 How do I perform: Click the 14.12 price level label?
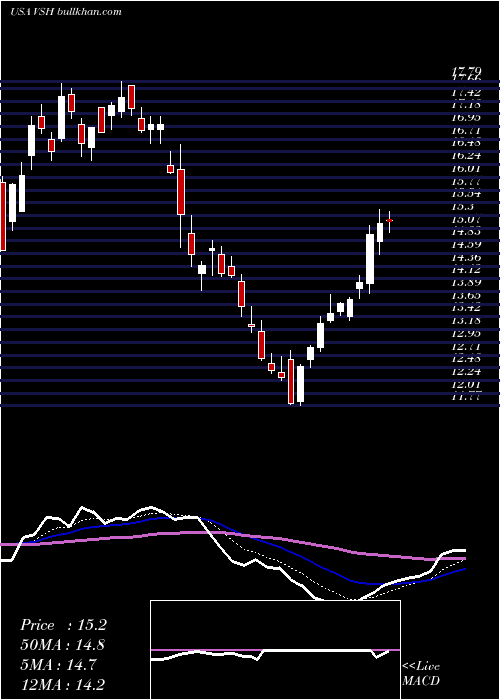[x=466, y=270]
